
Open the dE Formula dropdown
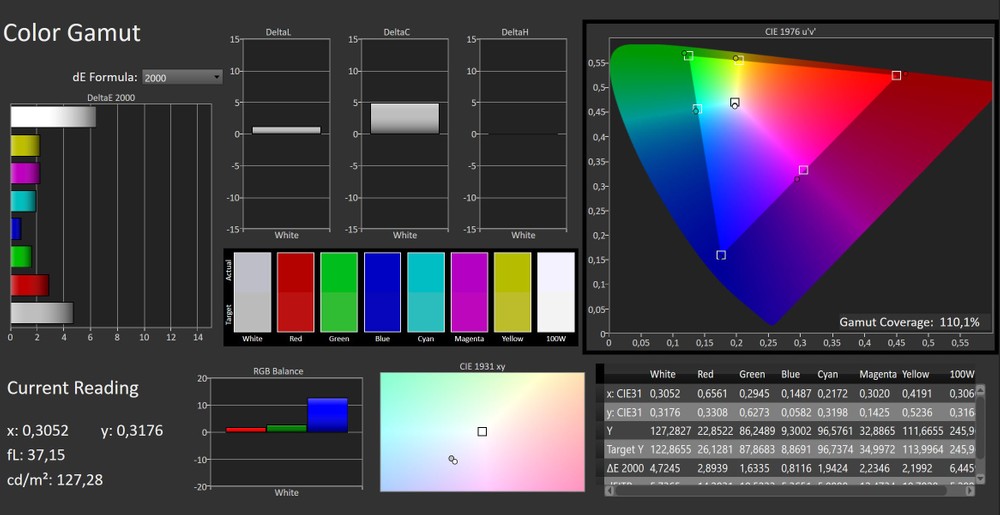tap(182, 77)
